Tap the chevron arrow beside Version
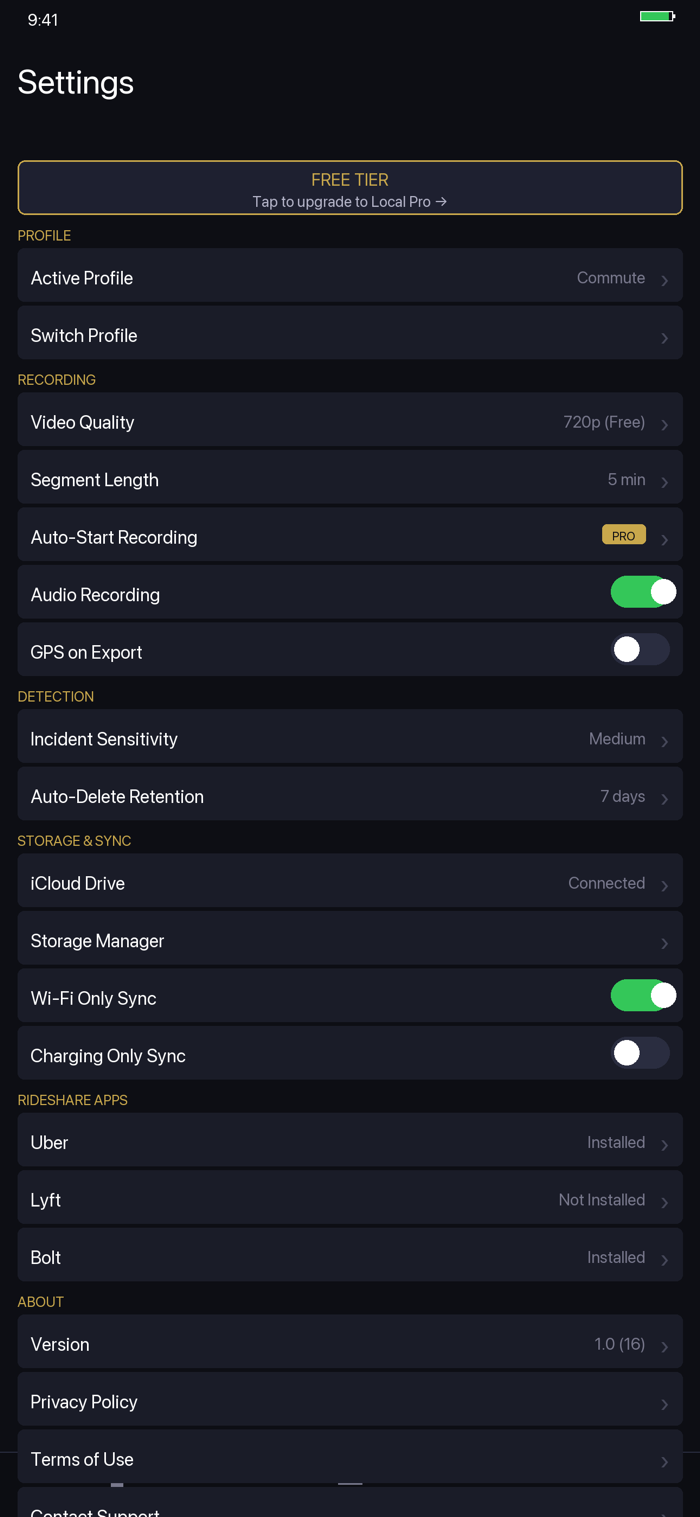The image size is (700, 1517). pos(664,1347)
